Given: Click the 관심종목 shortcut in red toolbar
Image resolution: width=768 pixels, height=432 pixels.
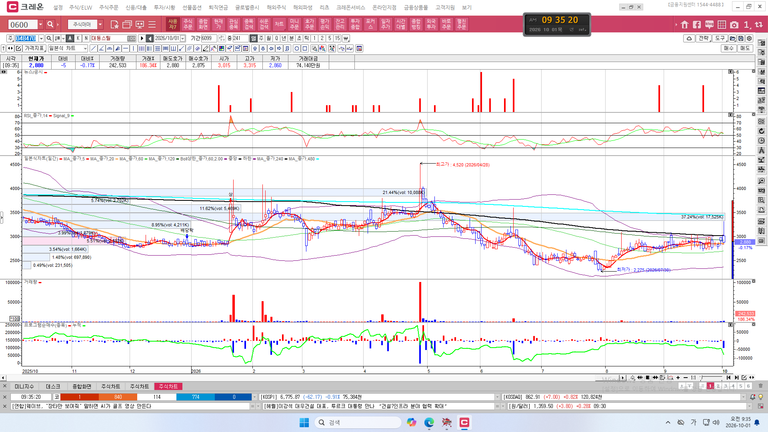Looking at the screenshot, I should click(234, 24).
